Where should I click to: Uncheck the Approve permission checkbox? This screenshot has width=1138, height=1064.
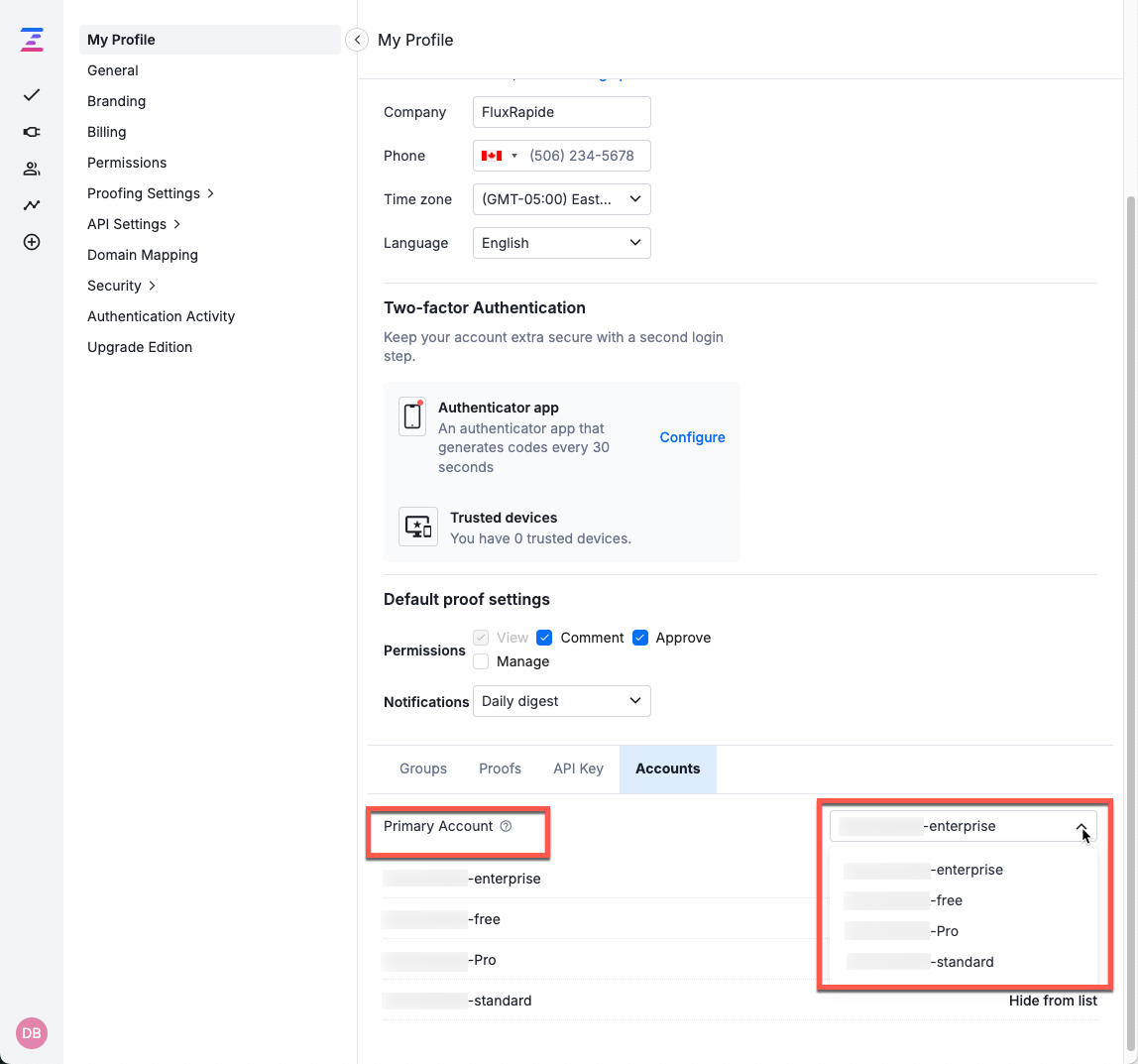pos(639,638)
